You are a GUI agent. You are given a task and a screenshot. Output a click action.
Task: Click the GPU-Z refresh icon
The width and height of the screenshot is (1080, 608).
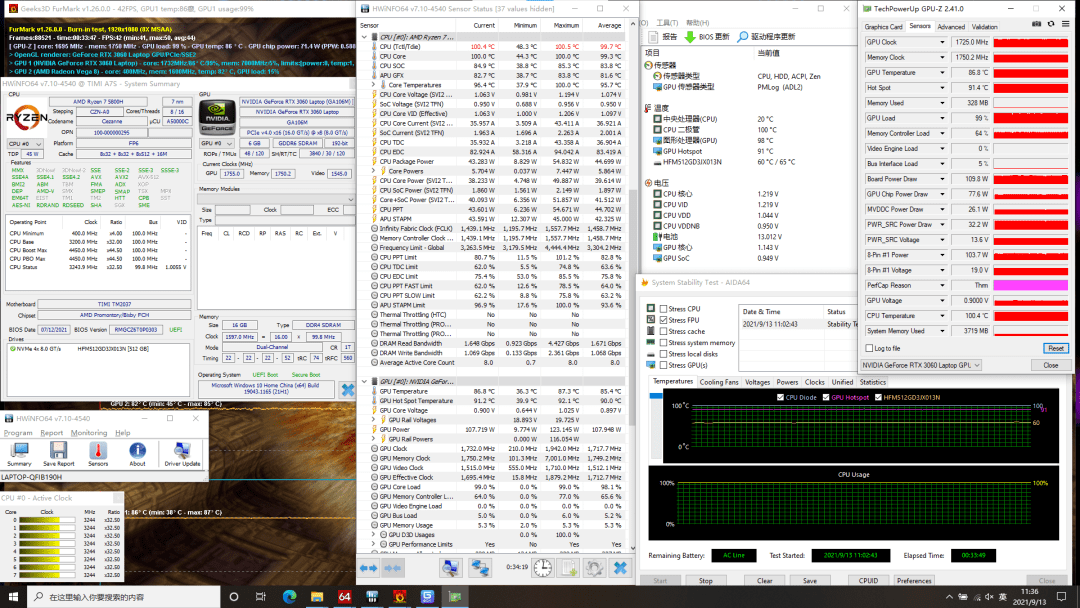pyautogui.click(x=1051, y=24)
